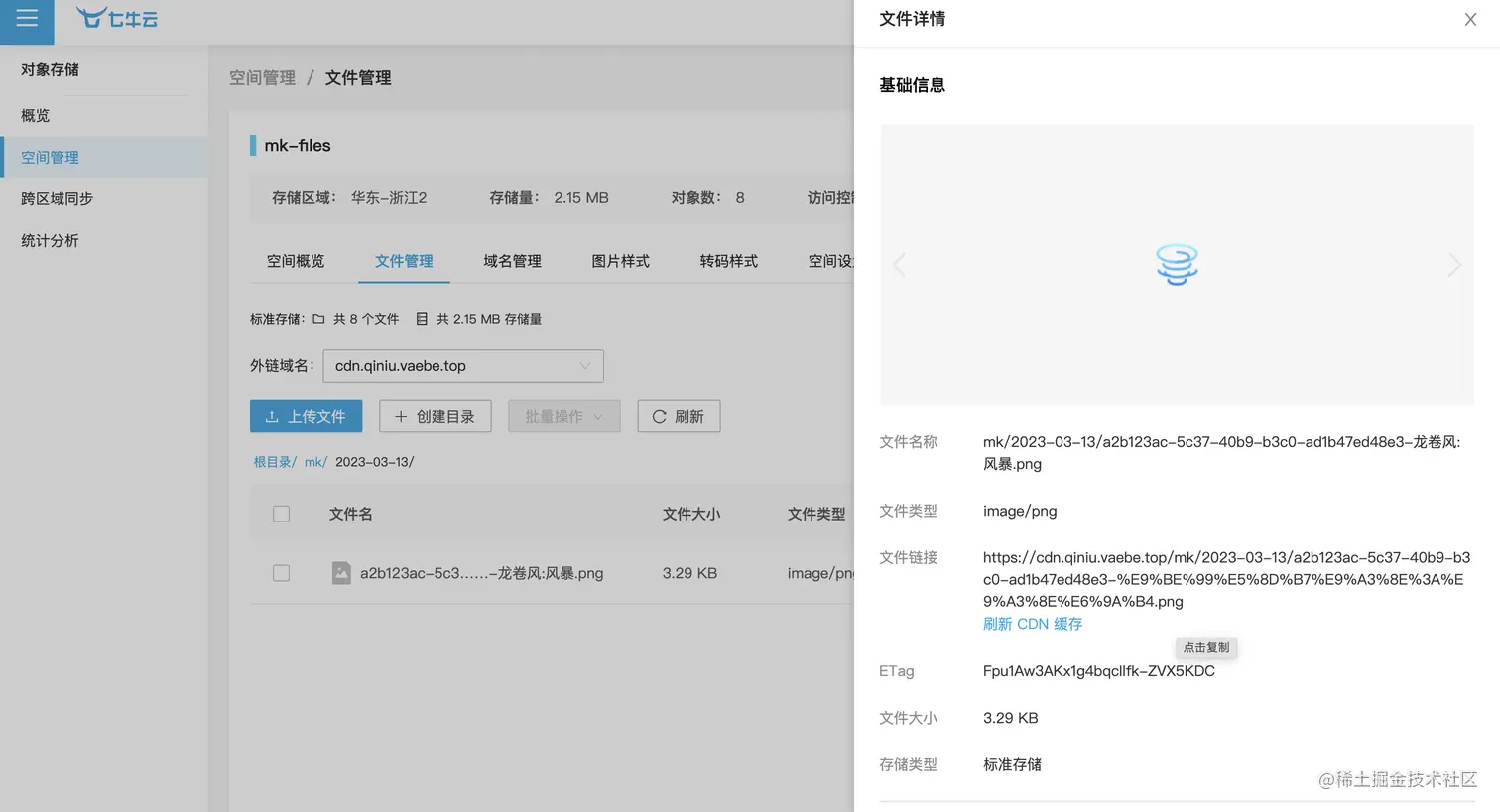Tick checkbox for a2b123ac file row
The height and width of the screenshot is (812, 1500).
[x=282, y=573]
